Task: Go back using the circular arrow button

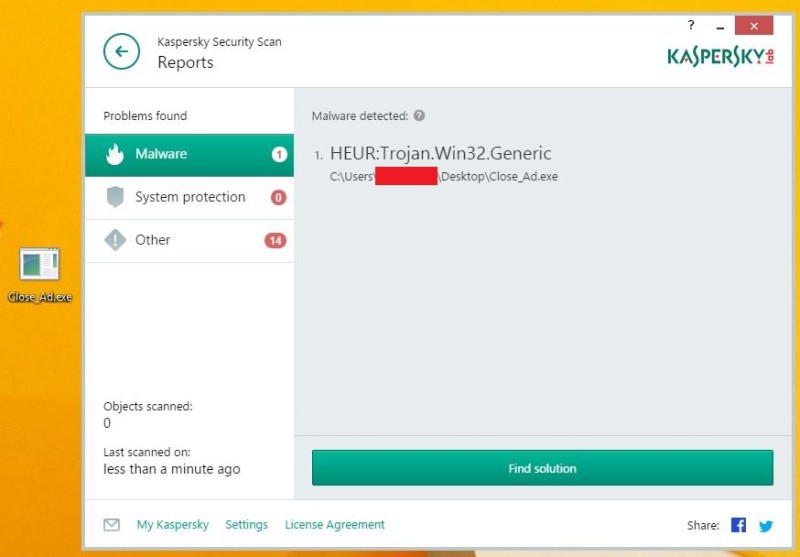Action: 121,51
